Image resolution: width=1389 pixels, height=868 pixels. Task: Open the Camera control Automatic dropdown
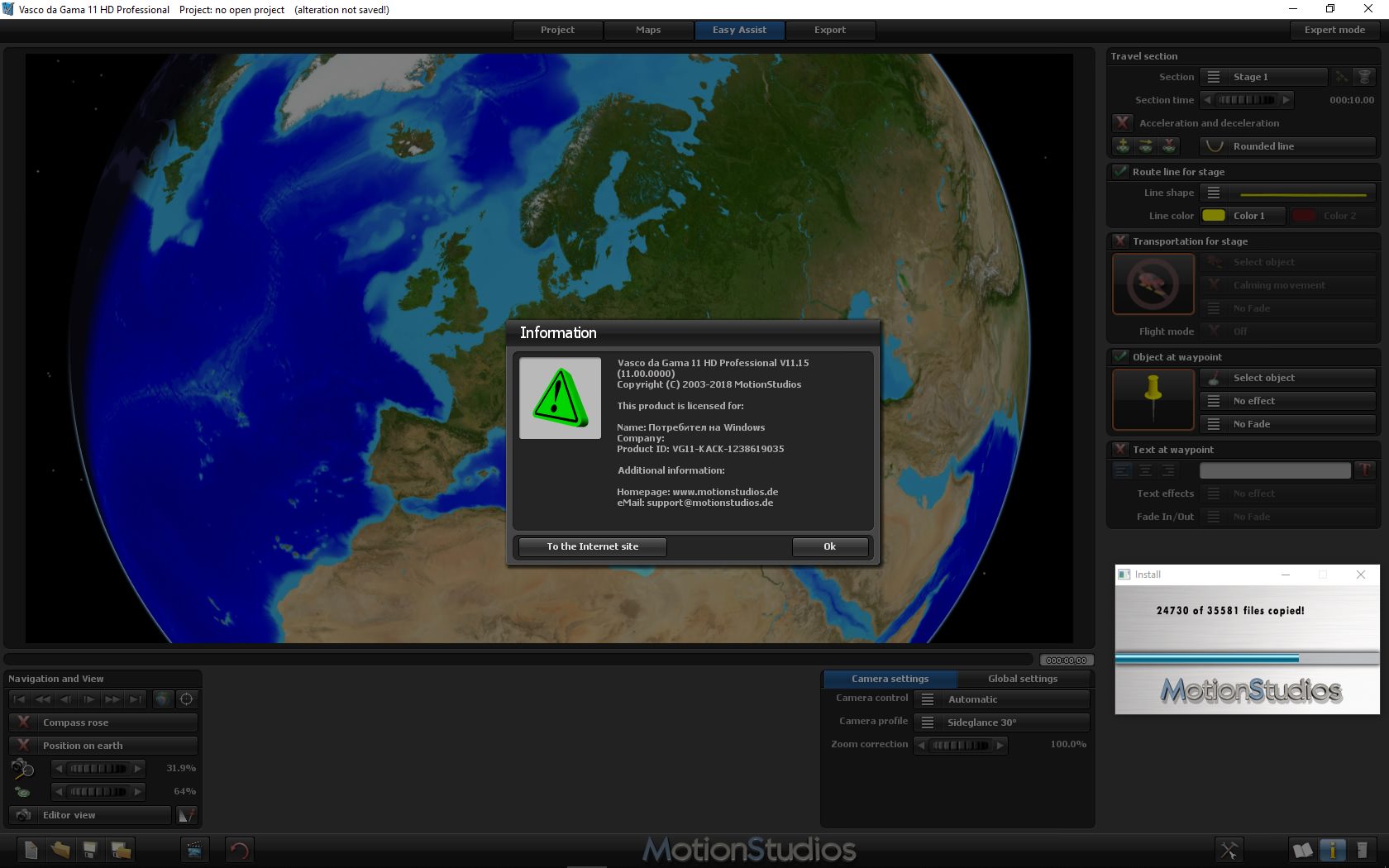click(1002, 699)
